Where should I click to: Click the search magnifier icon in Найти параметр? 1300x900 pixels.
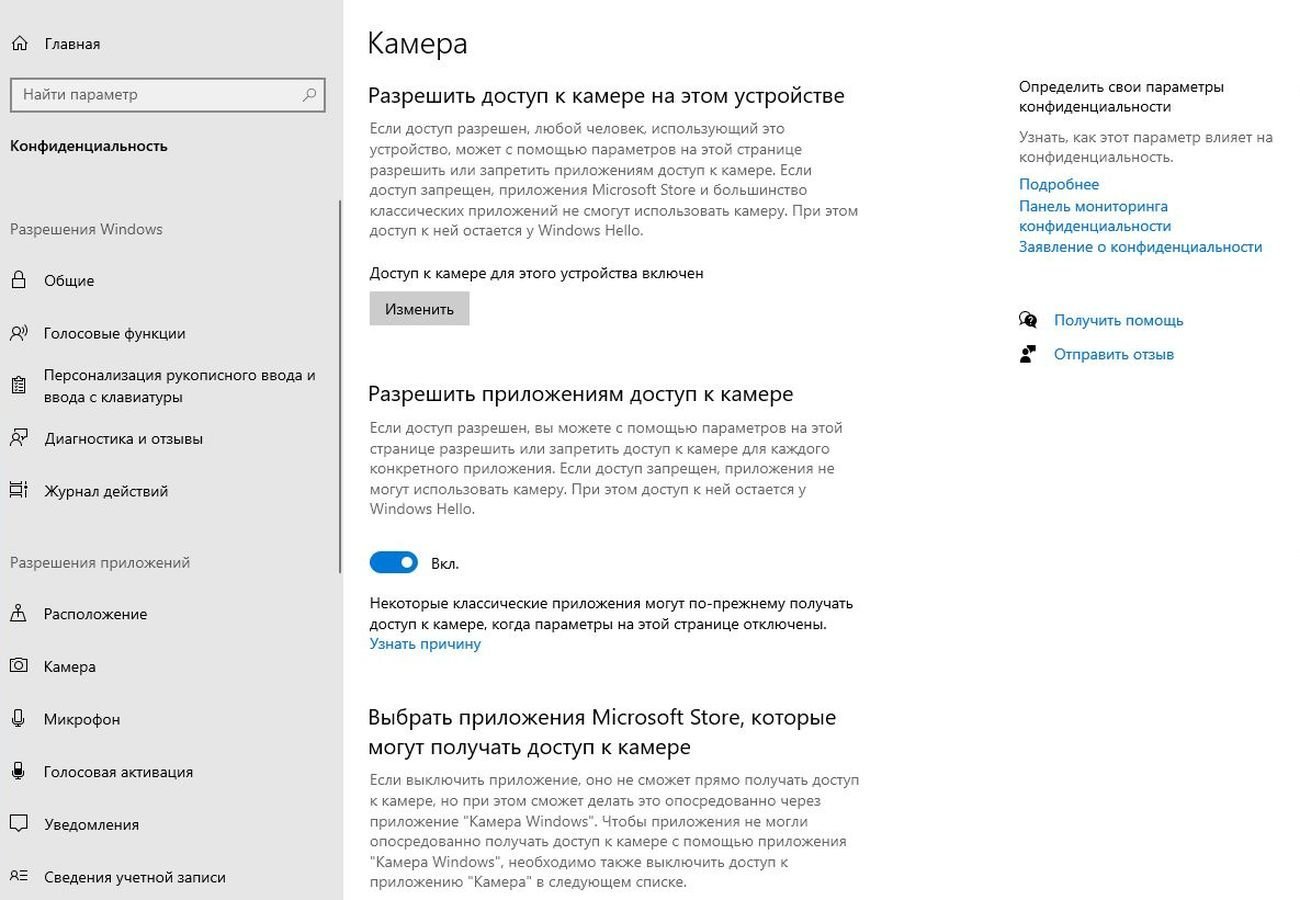pyautogui.click(x=309, y=95)
